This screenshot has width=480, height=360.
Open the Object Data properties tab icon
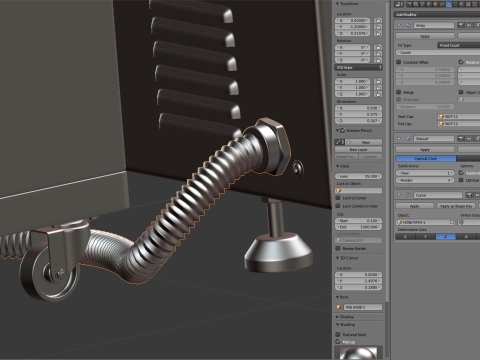[455, 4]
